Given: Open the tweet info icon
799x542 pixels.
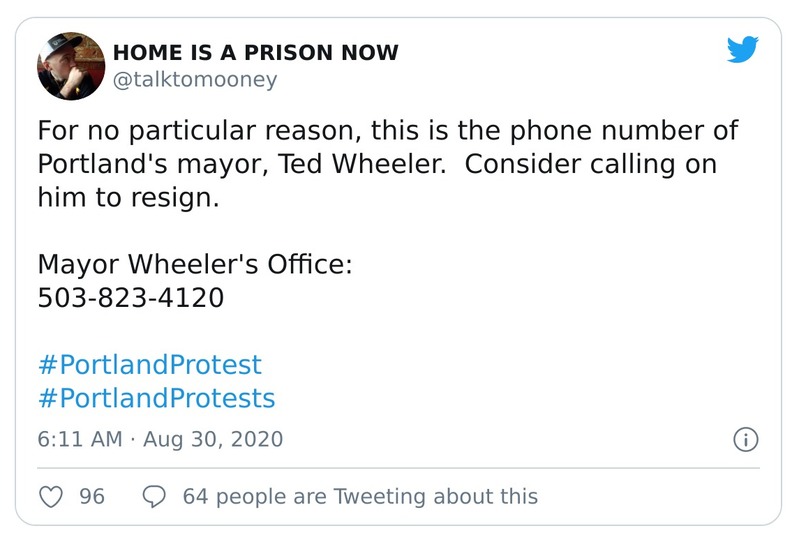Looking at the screenshot, I should click(x=746, y=439).
